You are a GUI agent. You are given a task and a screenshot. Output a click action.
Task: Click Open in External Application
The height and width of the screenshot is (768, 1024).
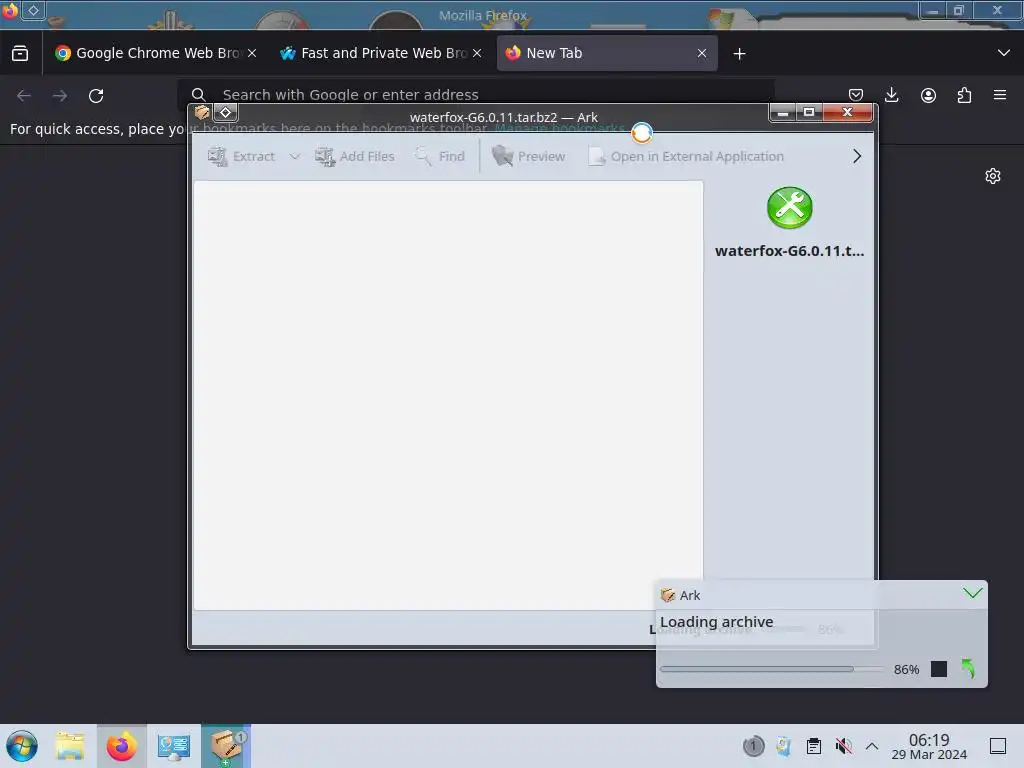click(x=686, y=157)
